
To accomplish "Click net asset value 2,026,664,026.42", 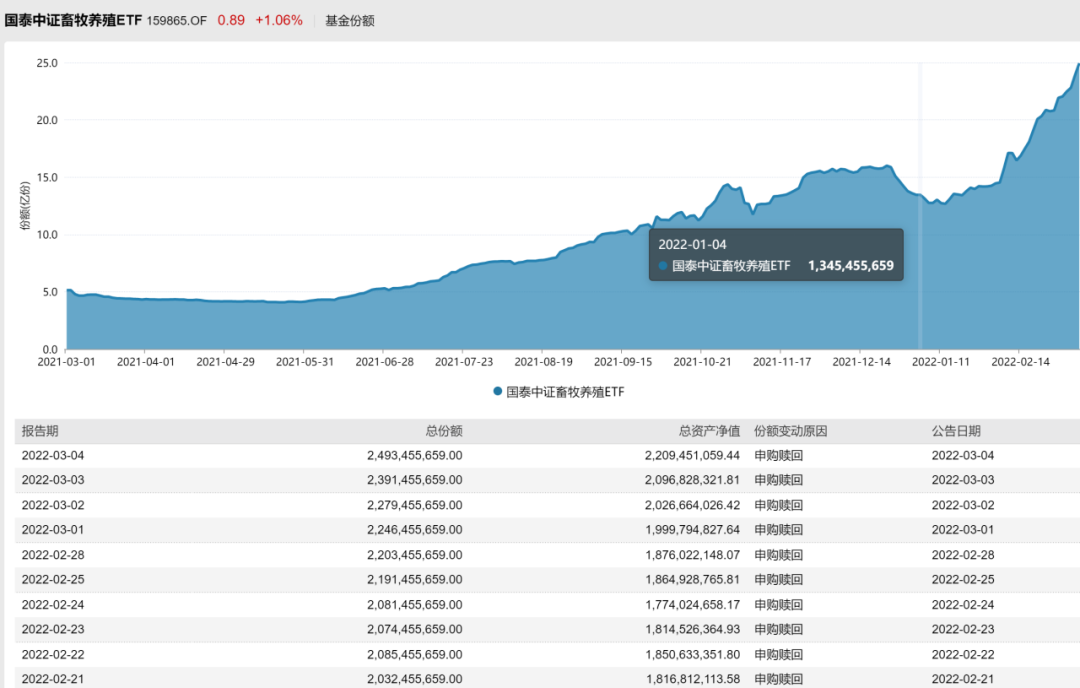I will [692, 505].
